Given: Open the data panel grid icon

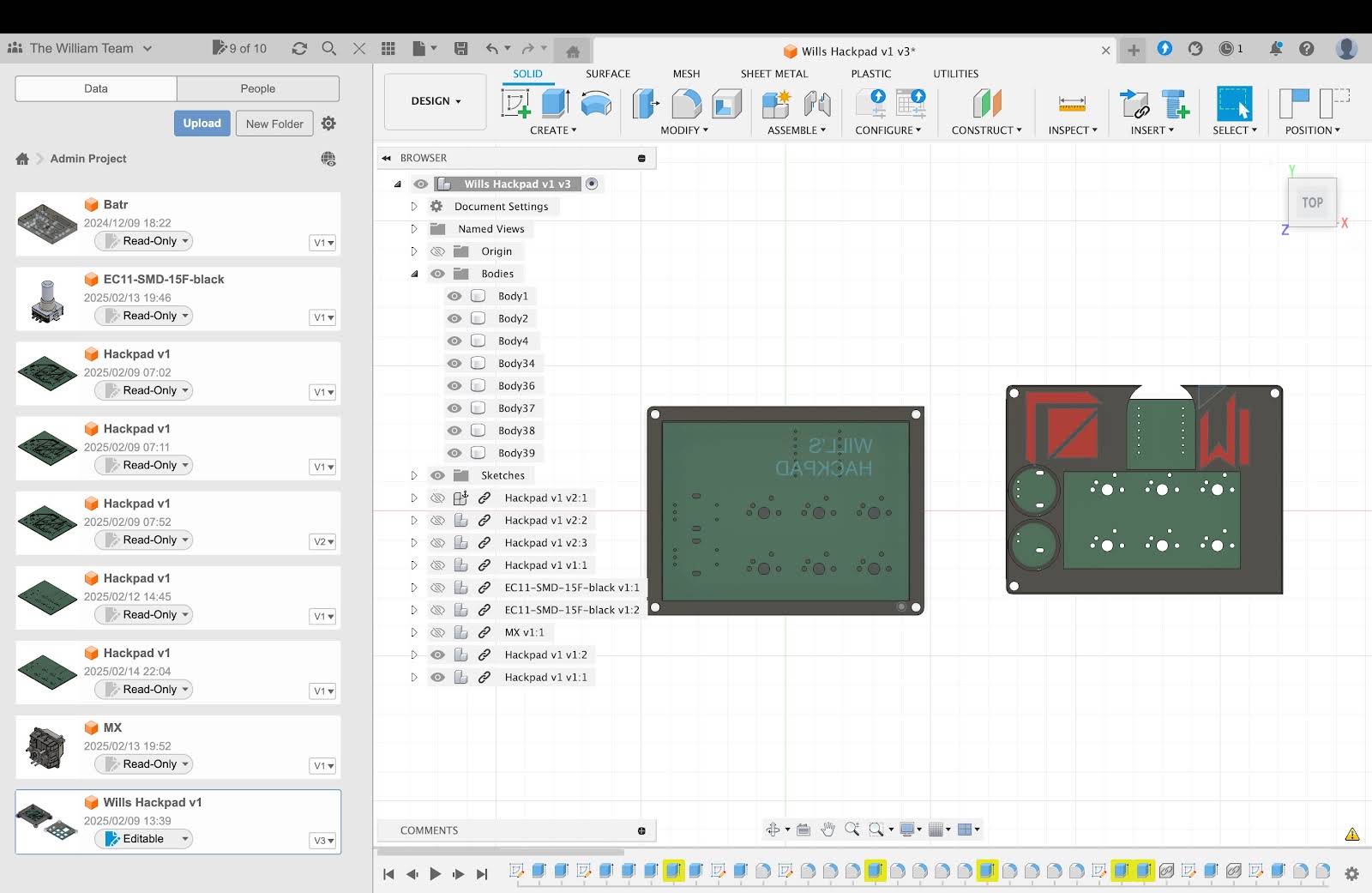Looking at the screenshot, I should [388, 48].
